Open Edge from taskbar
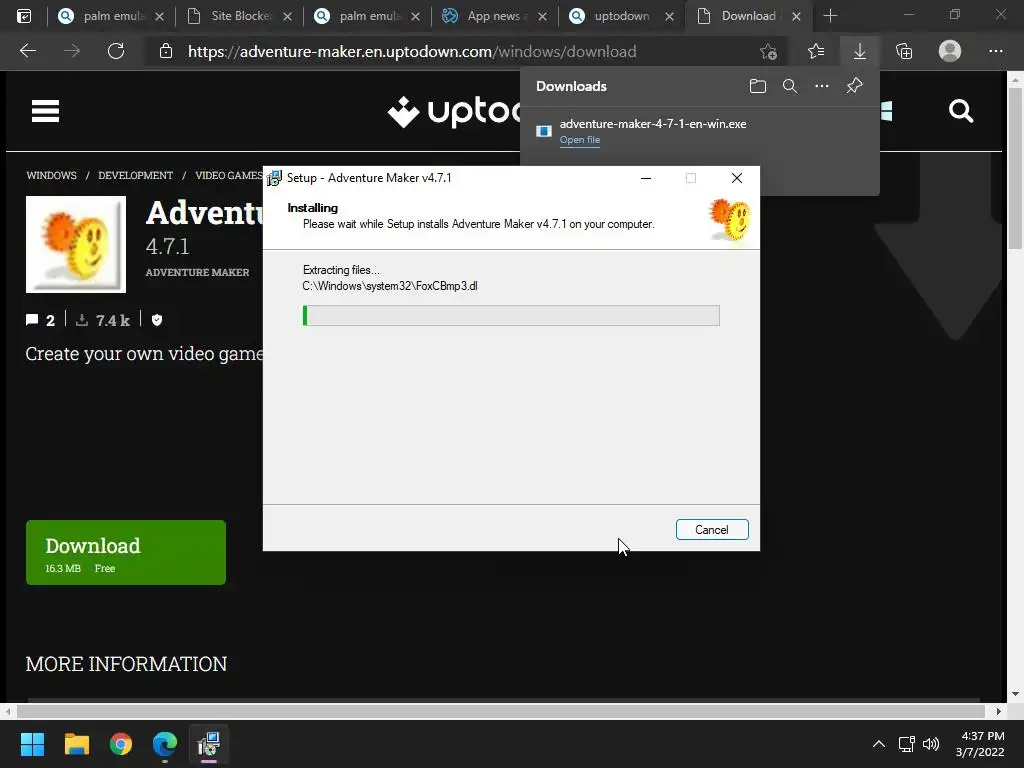1024x768 pixels. pyautogui.click(x=165, y=744)
